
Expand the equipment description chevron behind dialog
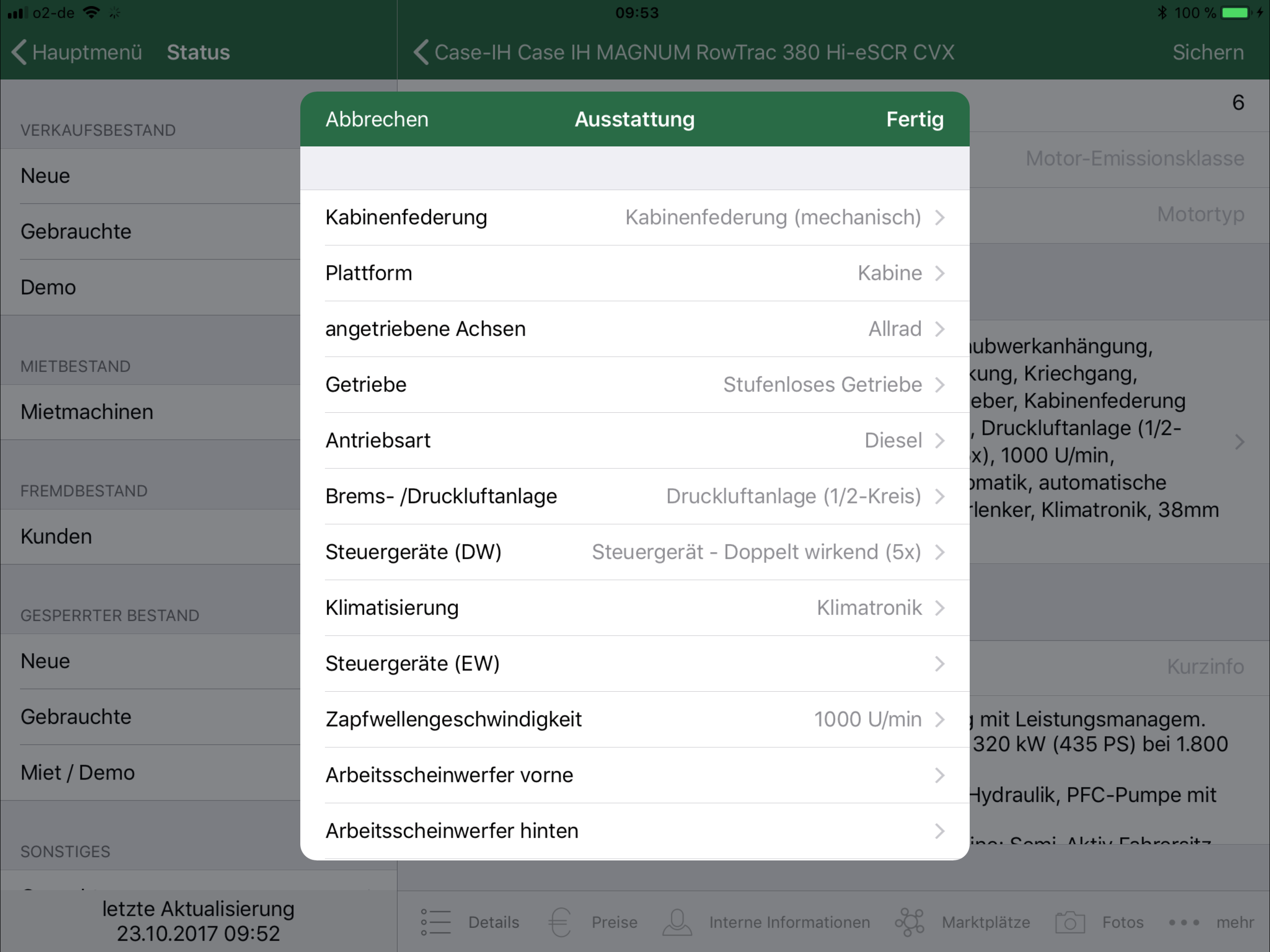coord(1240,442)
